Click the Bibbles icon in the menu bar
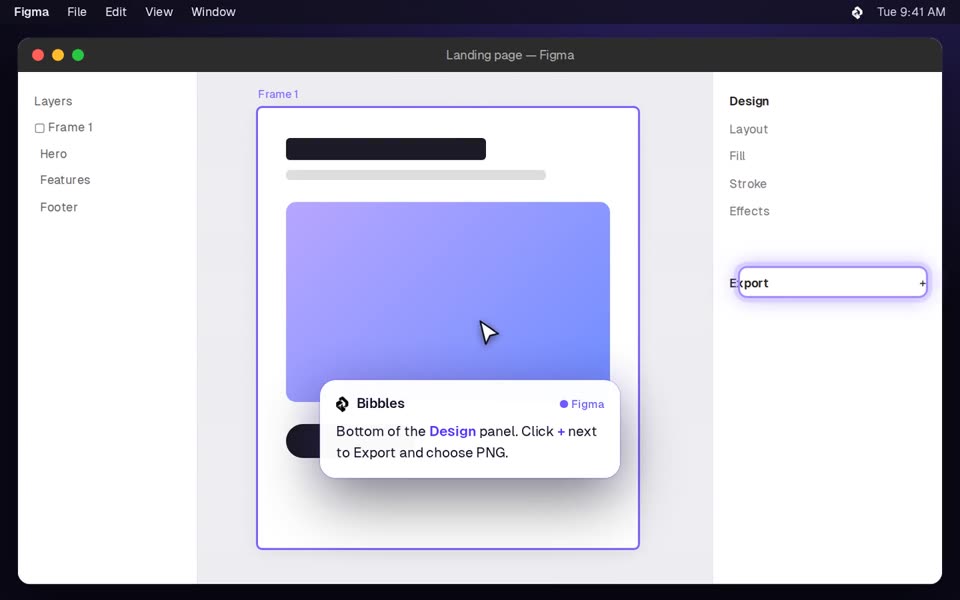Image resolution: width=960 pixels, height=600 pixels. [857, 12]
